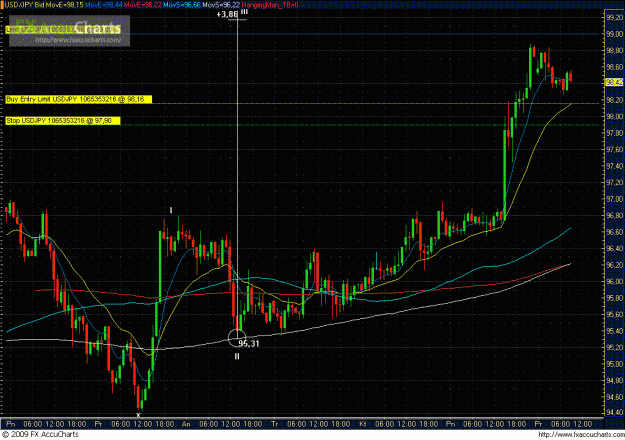Click the 97,60 price axis label
This screenshot has height=440, width=625.
614,149
